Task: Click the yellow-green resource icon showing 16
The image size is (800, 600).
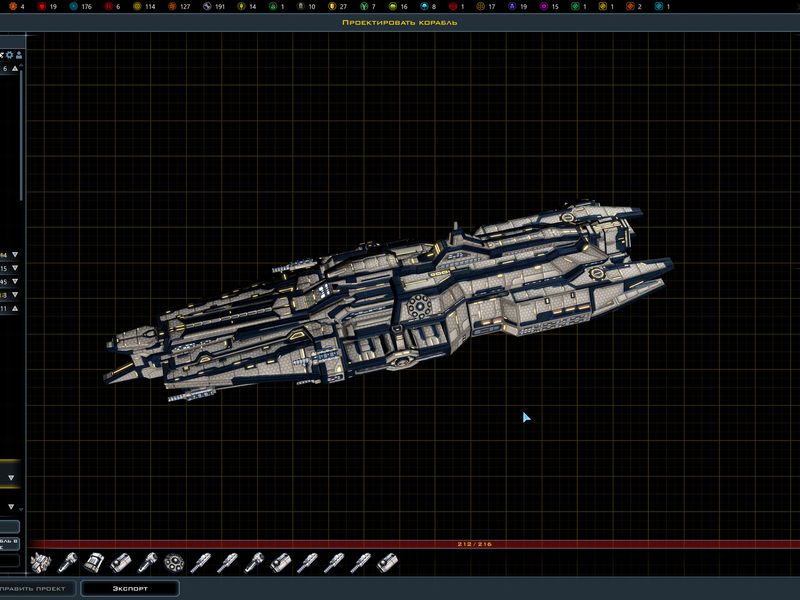Action: pos(392,7)
